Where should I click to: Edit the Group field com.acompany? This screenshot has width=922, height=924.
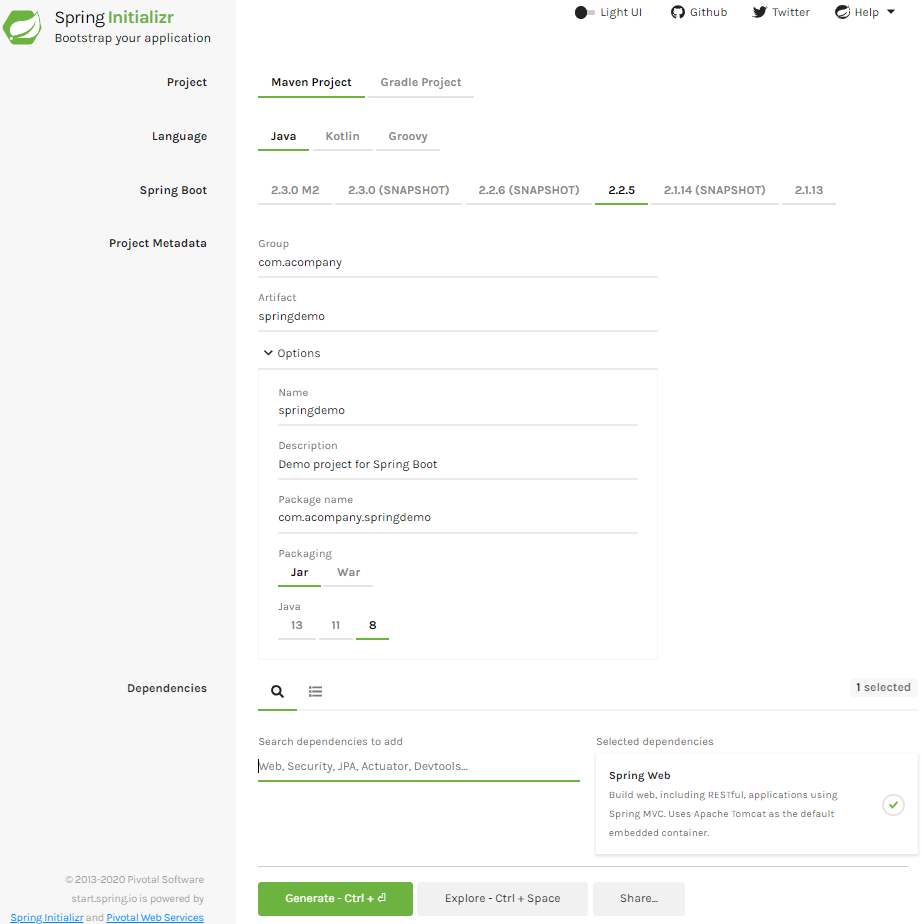coord(458,263)
